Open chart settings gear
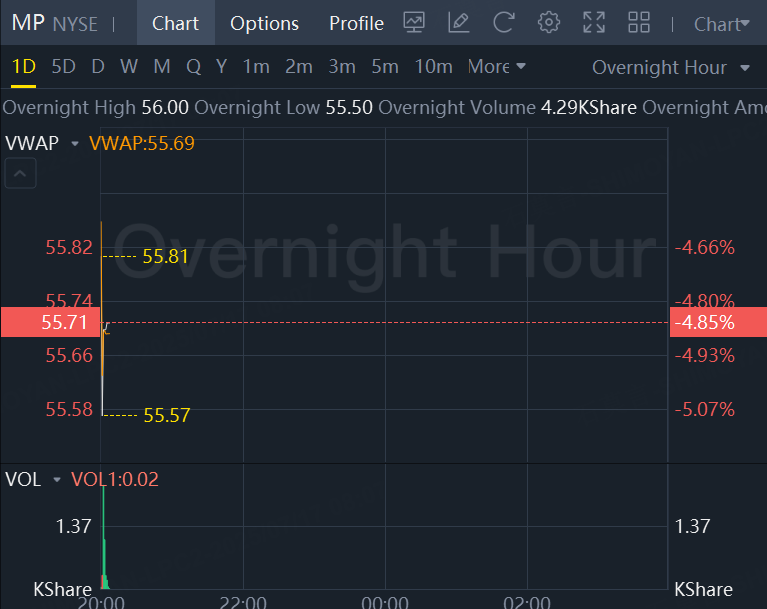This screenshot has height=609, width=767. 548,22
